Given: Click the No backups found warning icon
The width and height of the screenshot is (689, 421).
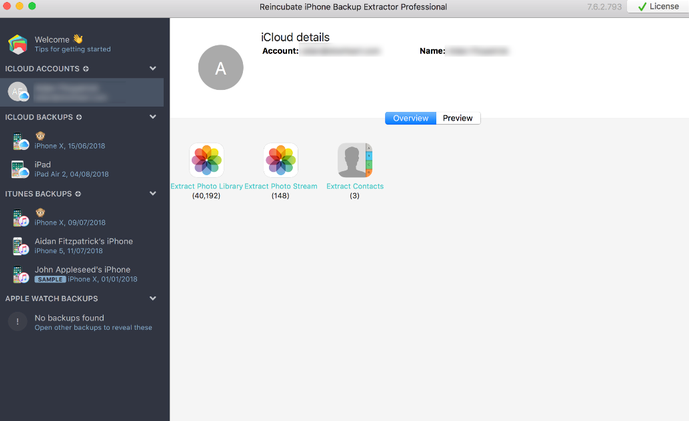Looking at the screenshot, I should point(18,322).
